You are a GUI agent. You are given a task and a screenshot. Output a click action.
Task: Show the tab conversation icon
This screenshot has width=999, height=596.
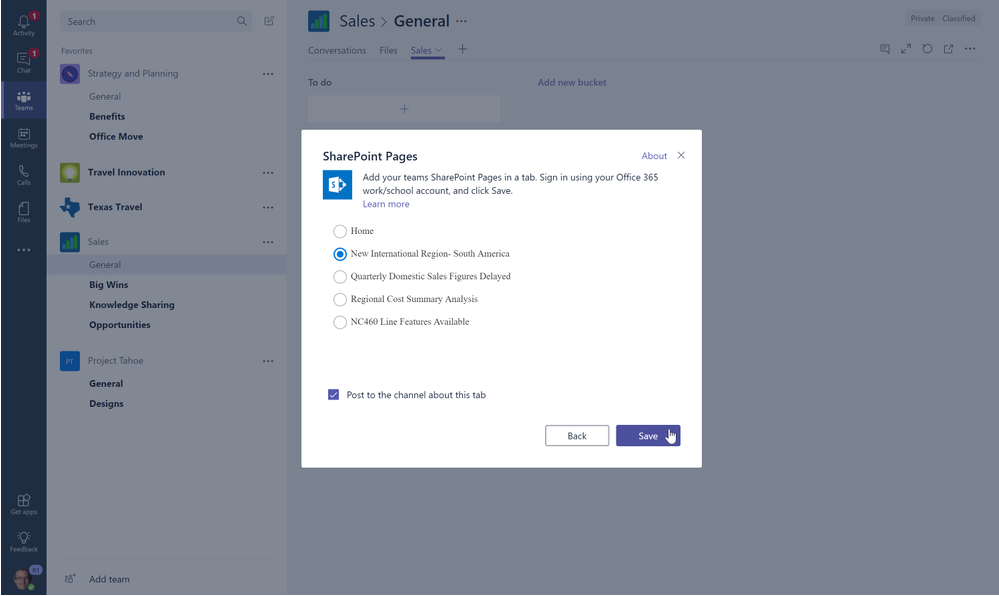(x=885, y=49)
